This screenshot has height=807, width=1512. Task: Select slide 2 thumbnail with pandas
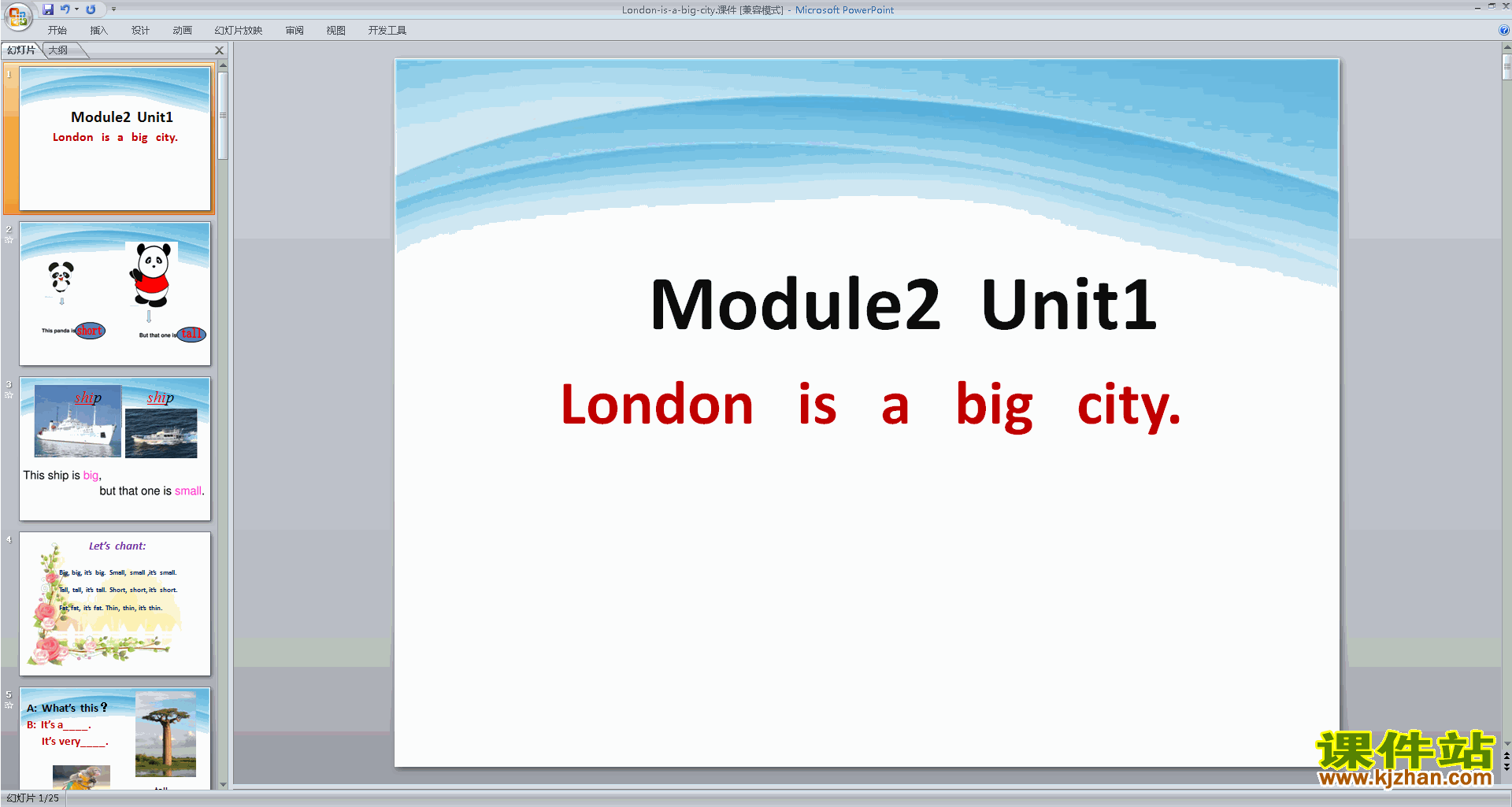(x=115, y=294)
